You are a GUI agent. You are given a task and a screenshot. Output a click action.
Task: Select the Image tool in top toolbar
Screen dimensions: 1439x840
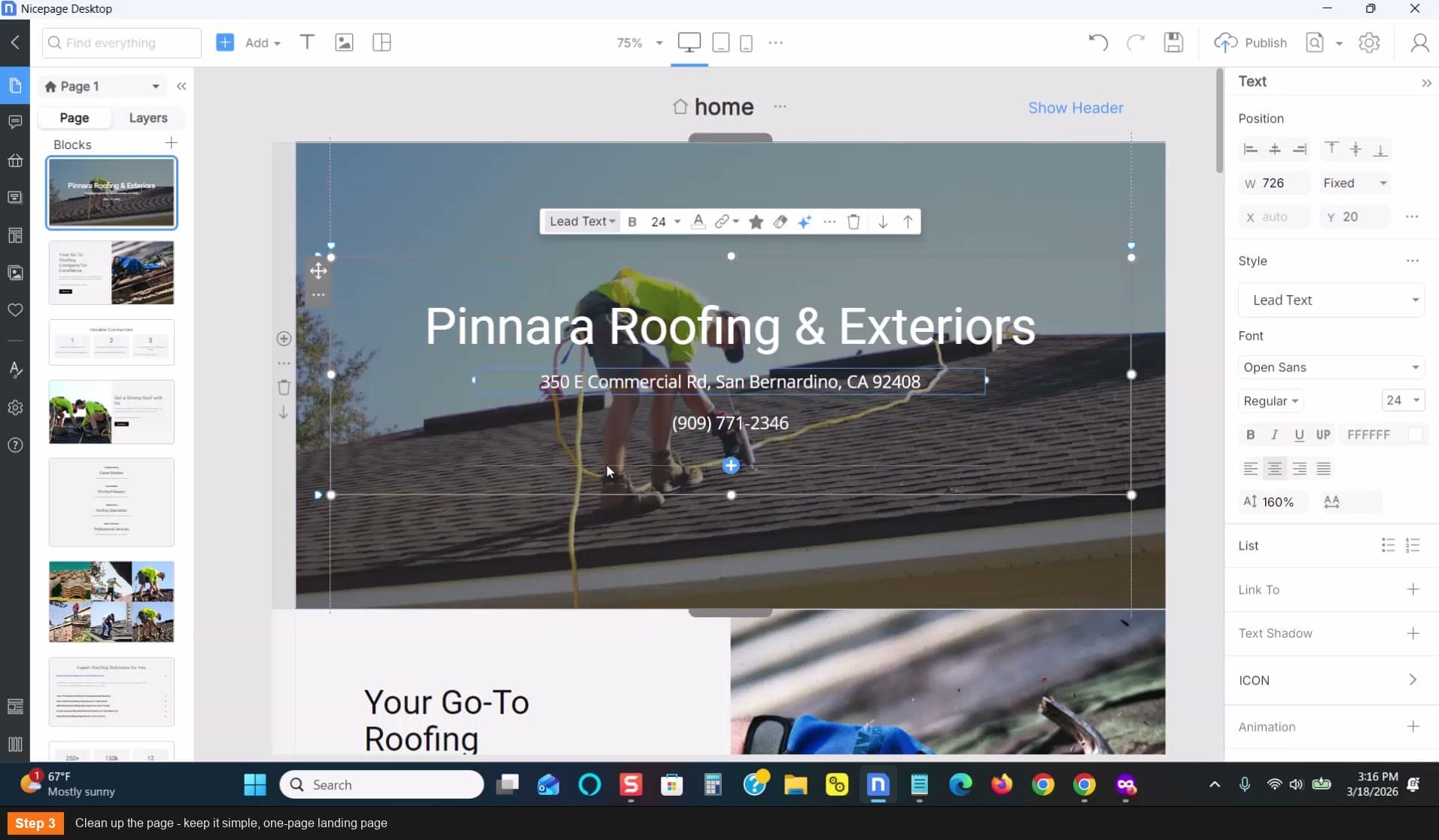344,43
